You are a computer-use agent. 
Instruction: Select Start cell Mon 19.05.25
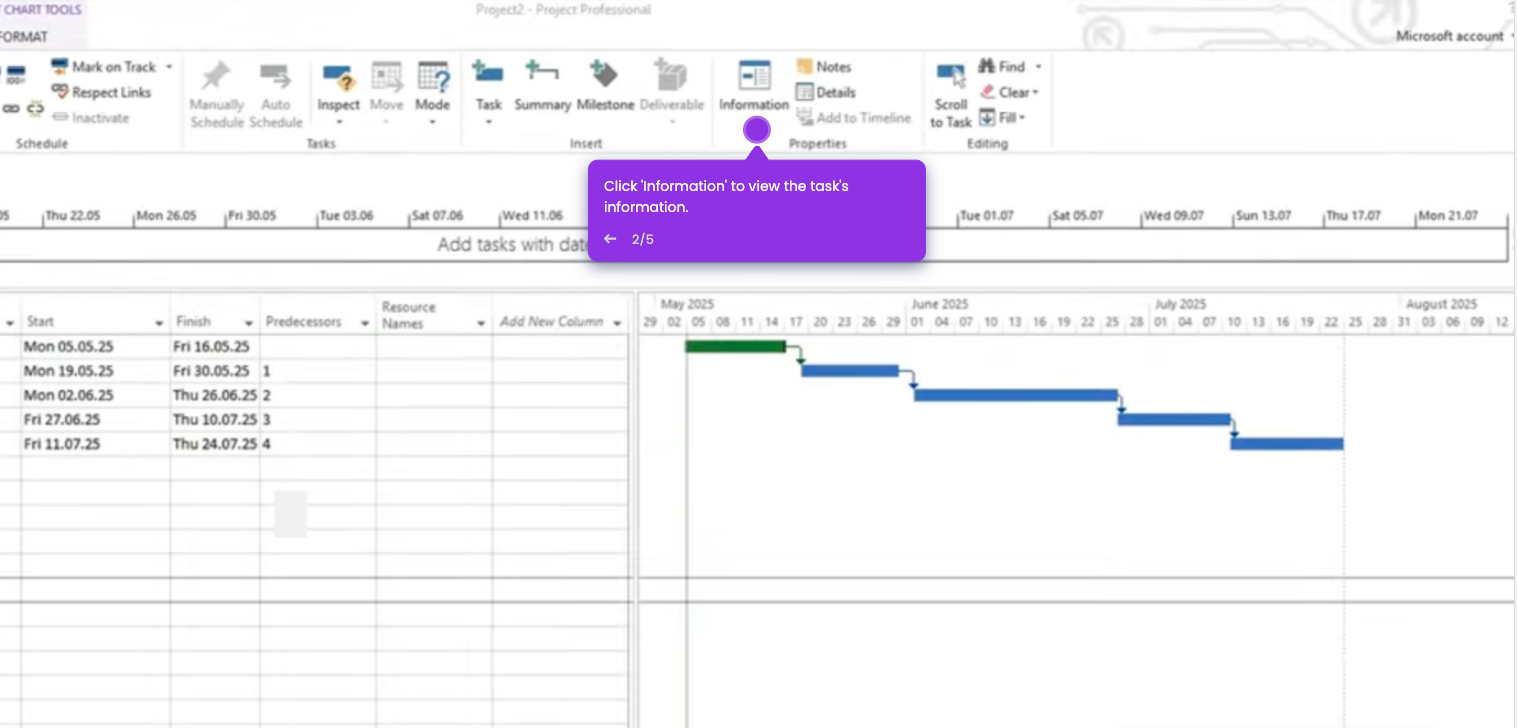pyautogui.click(x=95, y=371)
